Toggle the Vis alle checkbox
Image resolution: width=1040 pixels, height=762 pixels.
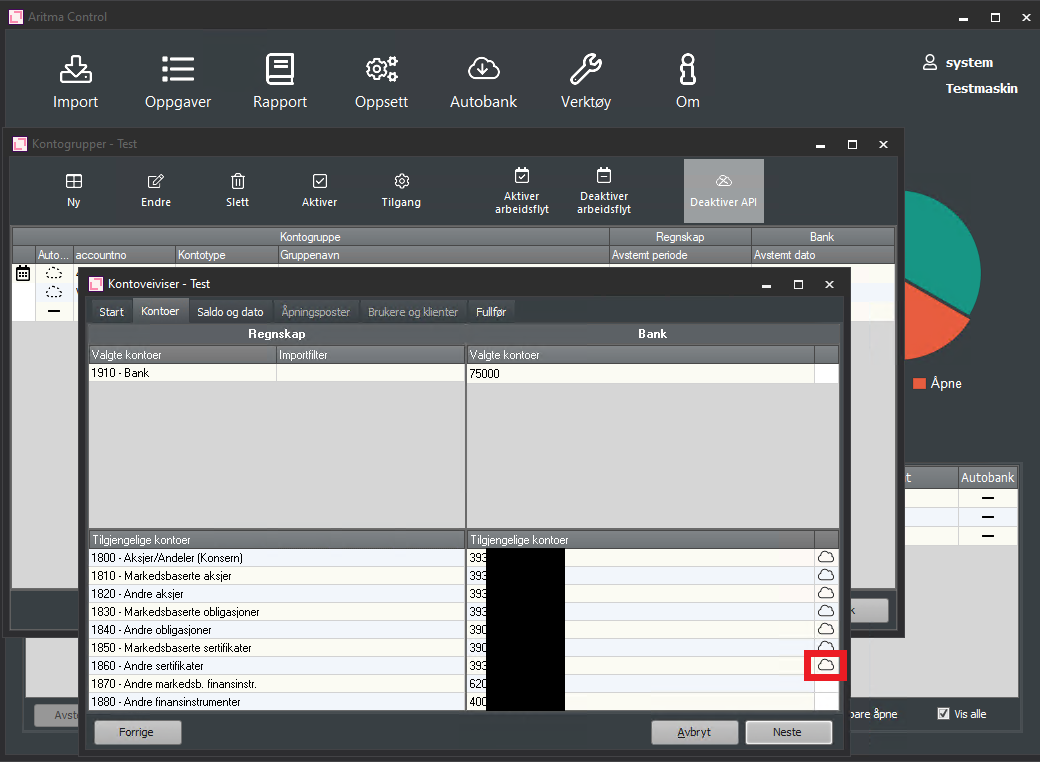(943, 714)
